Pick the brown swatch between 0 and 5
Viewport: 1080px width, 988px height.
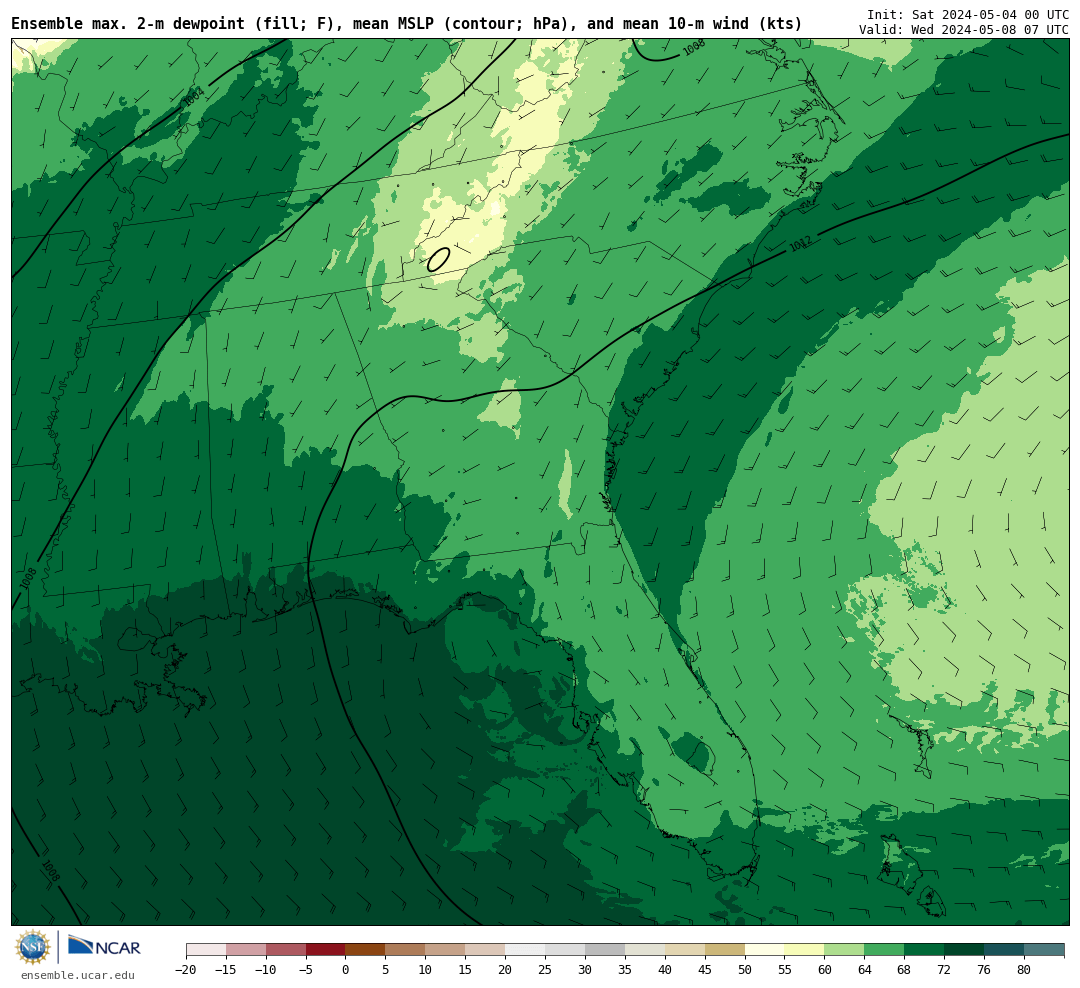[x=366, y=950]
